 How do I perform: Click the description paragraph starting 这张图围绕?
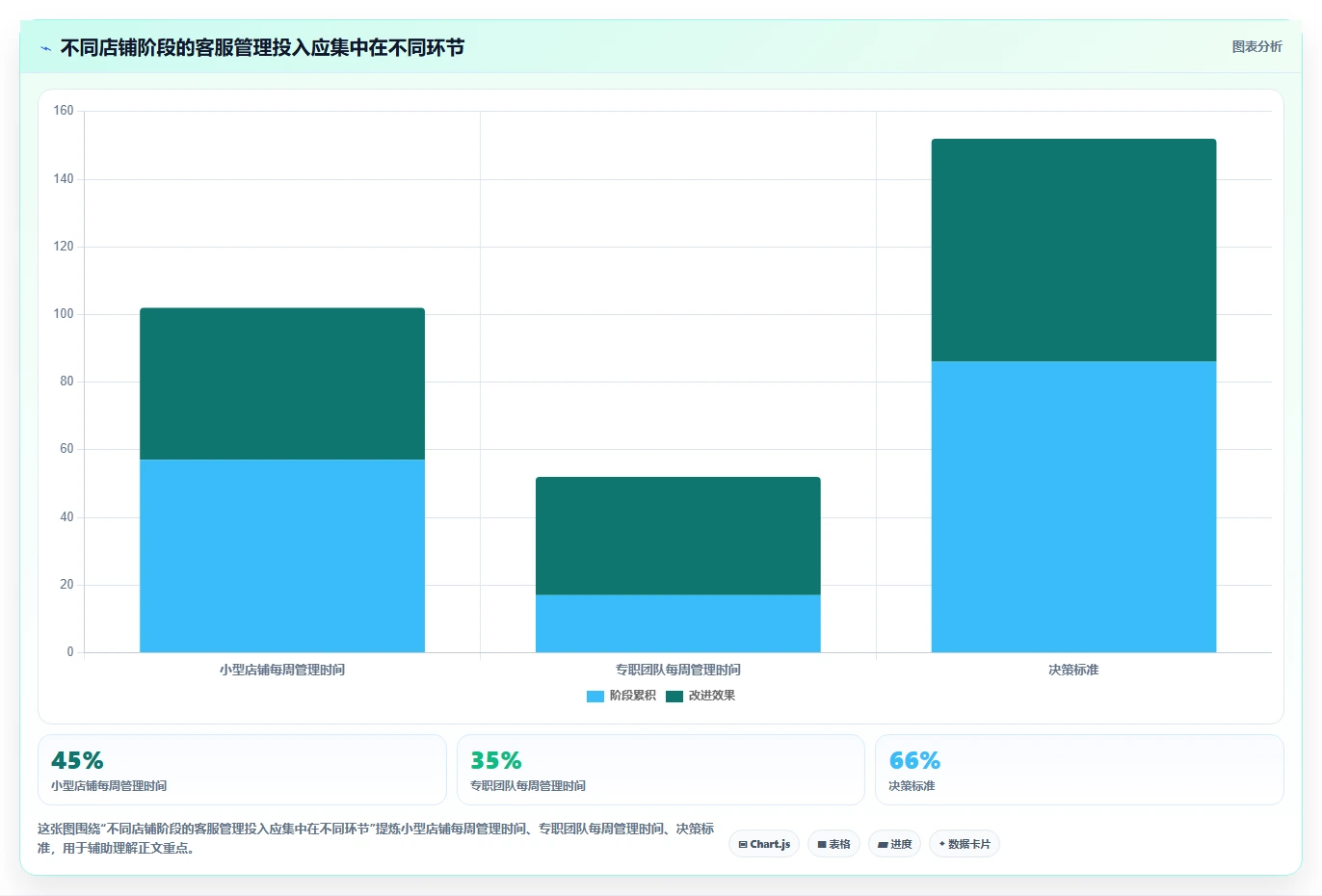[376, 838]
